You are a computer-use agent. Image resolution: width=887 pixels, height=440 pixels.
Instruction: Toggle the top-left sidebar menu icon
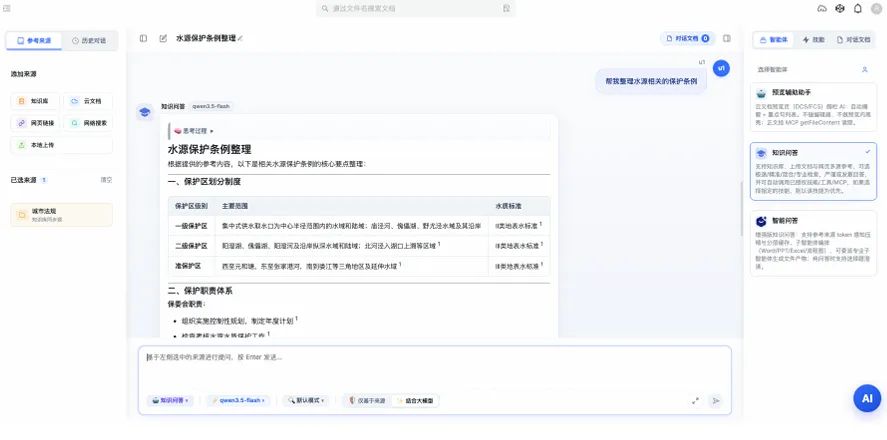click(x=7, y=8)
